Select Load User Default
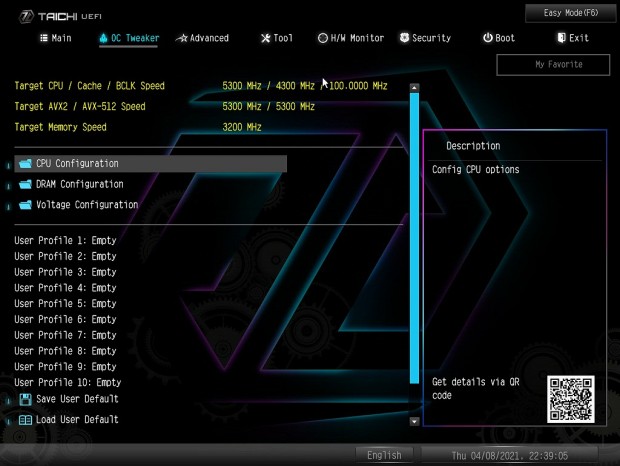The height and width of the screenshot is (466, 620). pos(77,420)
